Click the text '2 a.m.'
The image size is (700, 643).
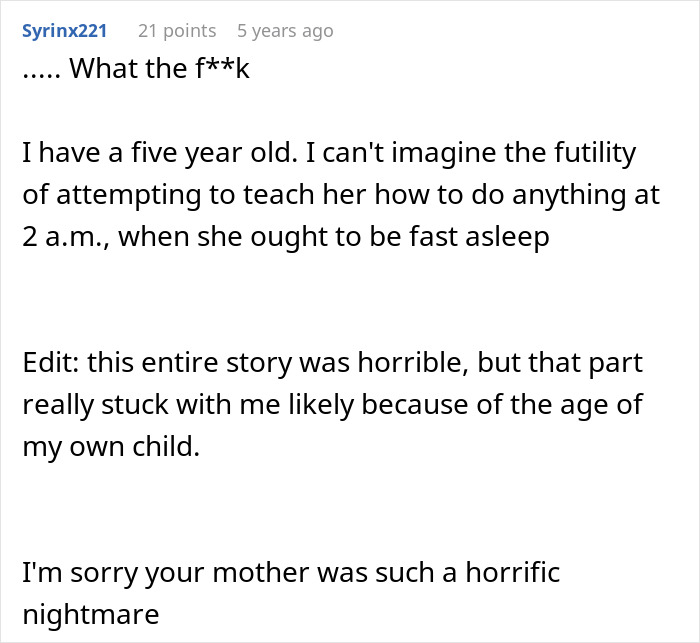click(x=60, y=240)
